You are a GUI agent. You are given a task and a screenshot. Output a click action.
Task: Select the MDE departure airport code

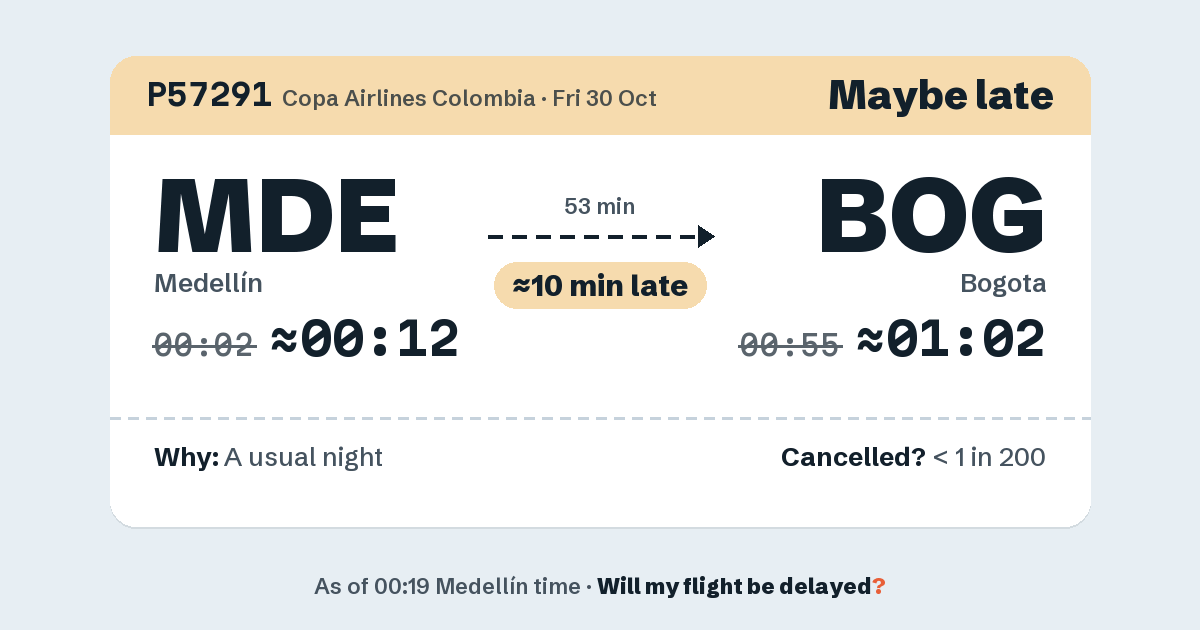(x=277, y=215)
